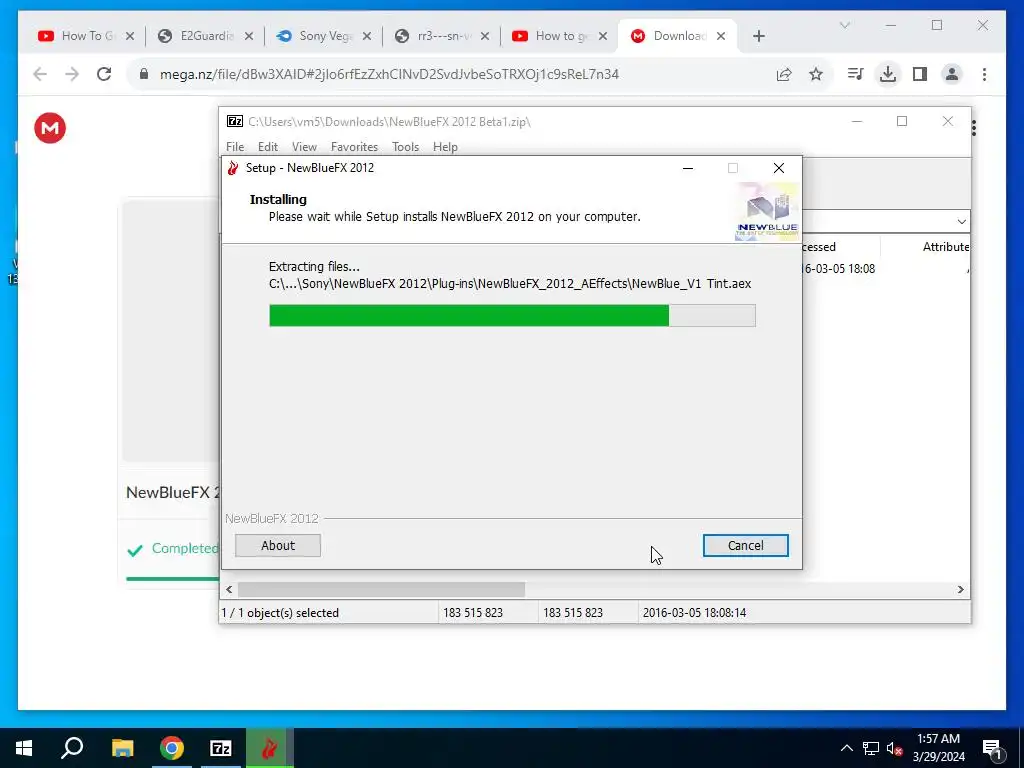Screen dimensions: 1024x768
Task: Click the NewBlue logo image in Setup
Action: tap(767, 212)
